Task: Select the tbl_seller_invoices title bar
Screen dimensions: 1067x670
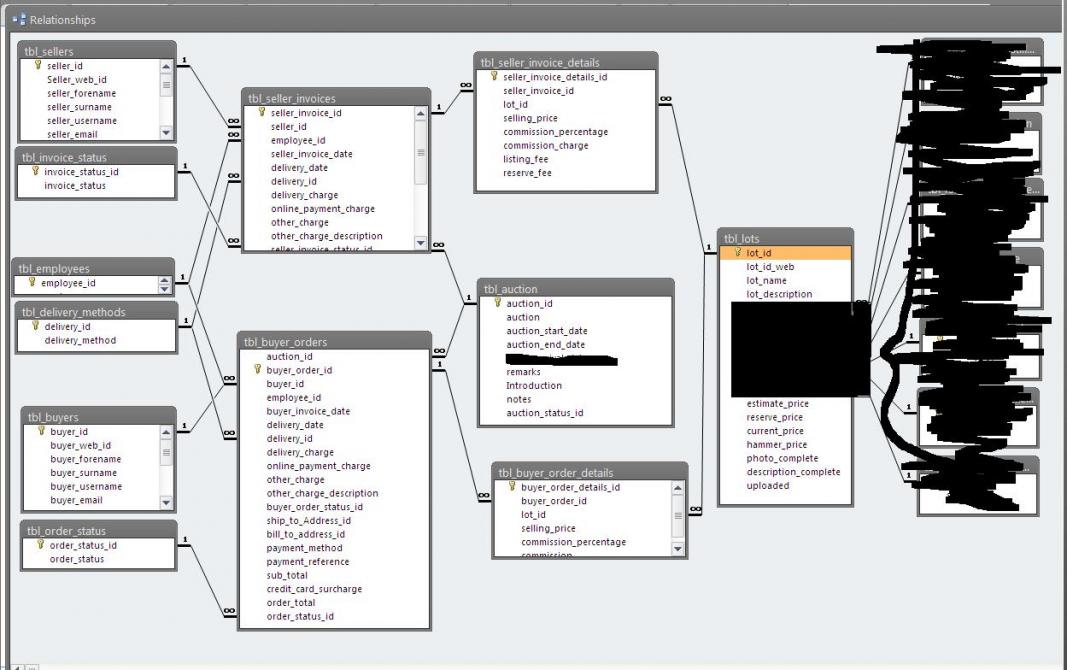Action: [336, 98]
